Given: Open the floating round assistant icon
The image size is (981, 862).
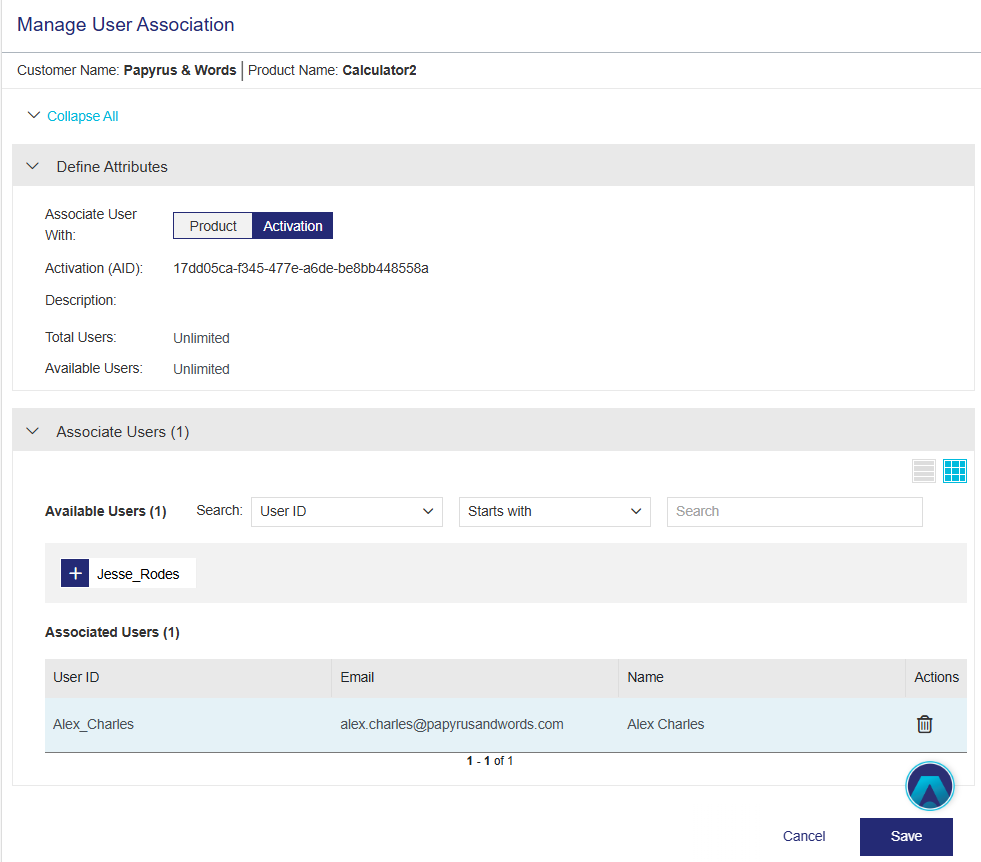Looking at the screenshot, I should 930,786.
